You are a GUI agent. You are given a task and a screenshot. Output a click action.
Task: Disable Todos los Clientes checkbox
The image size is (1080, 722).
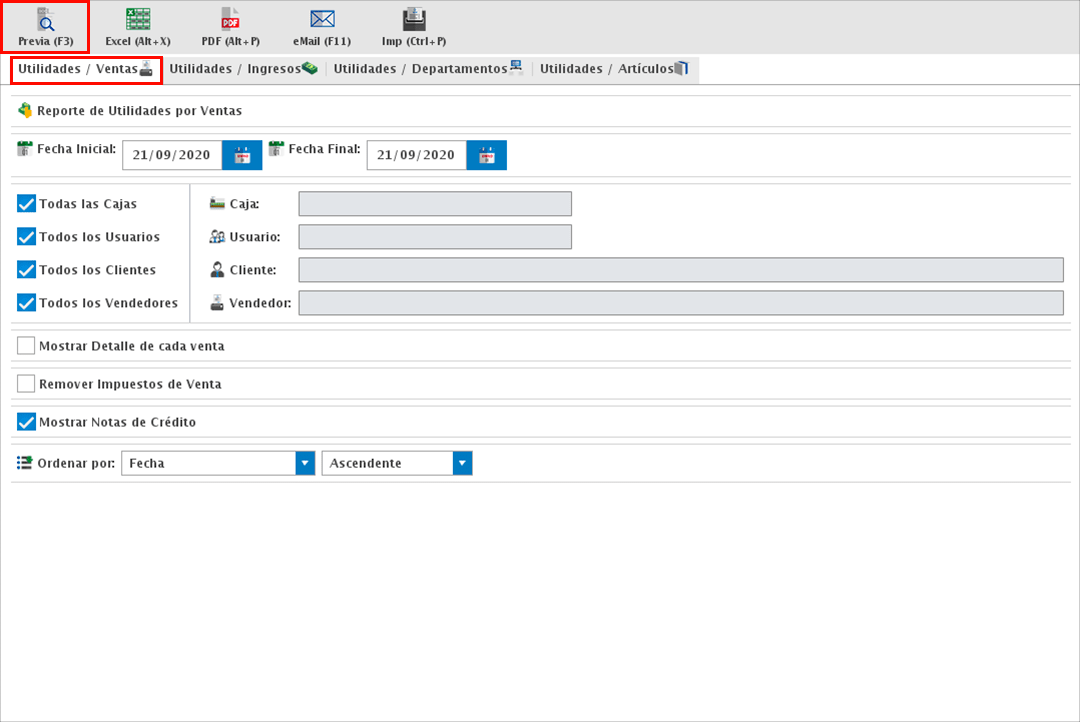point(27,270)
